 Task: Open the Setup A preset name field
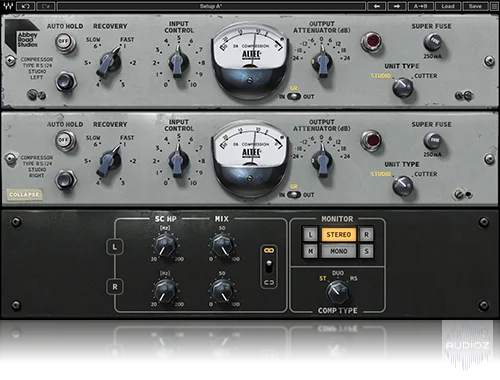211,6
